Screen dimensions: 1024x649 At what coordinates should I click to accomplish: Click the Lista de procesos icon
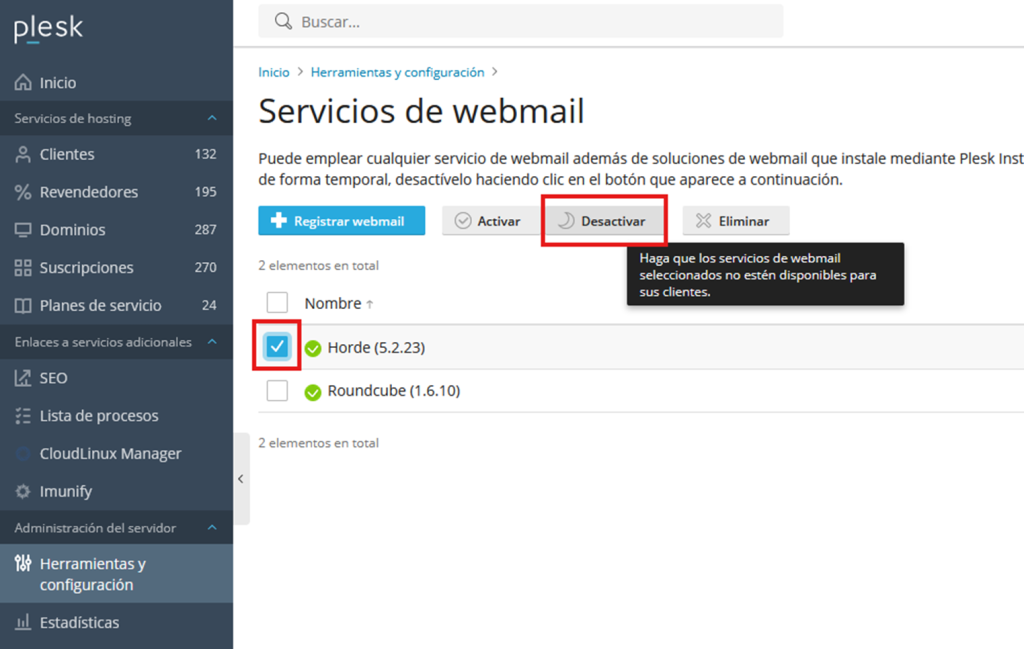pos(23,416)
